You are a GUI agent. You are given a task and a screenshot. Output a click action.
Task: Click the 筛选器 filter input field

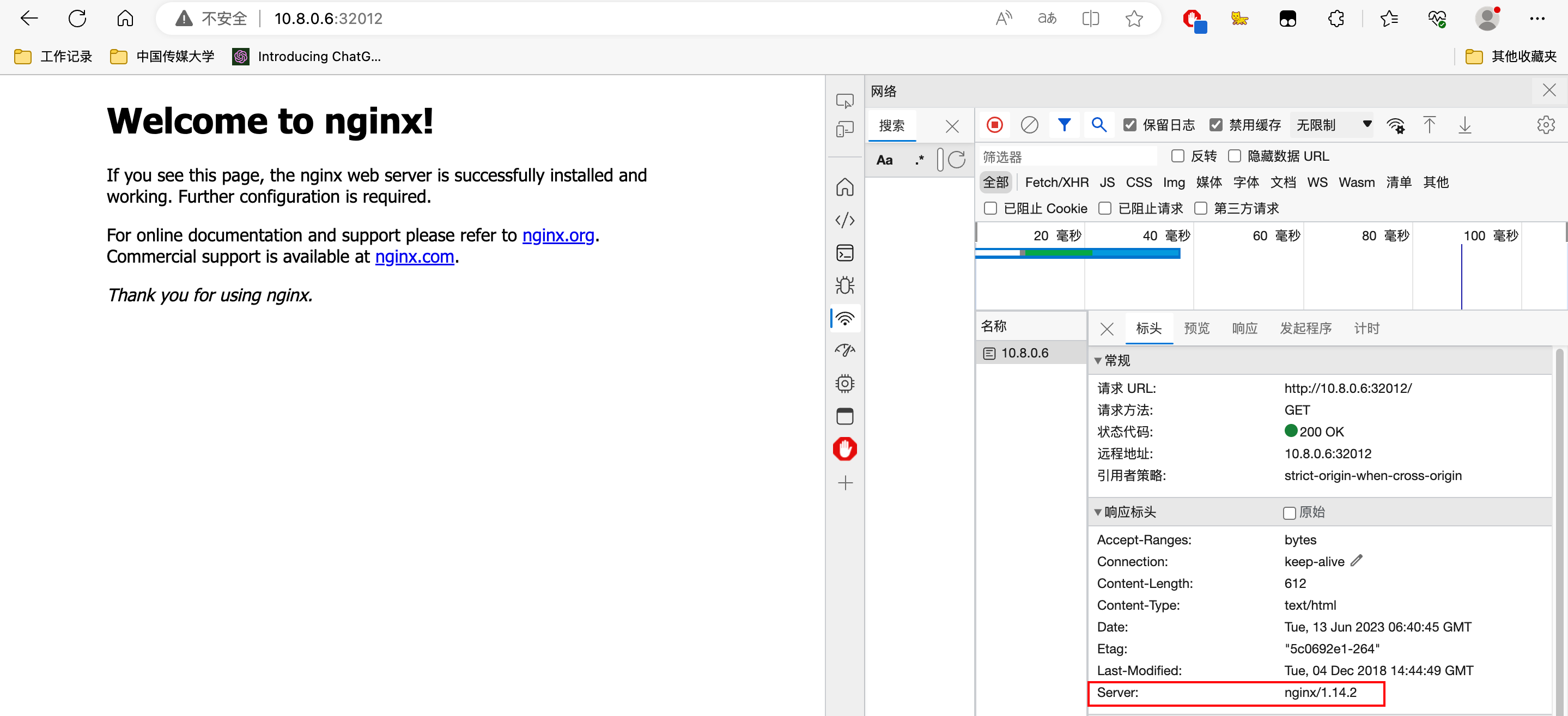click(1068, 156)
